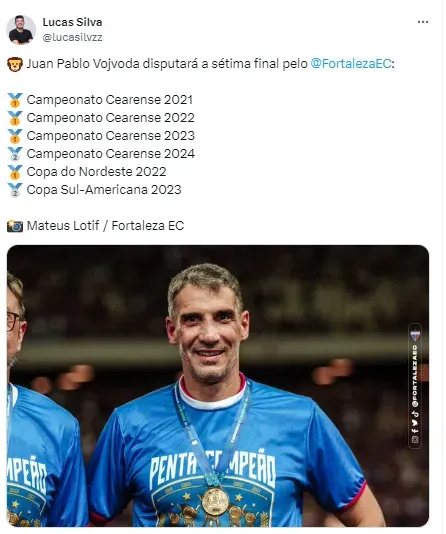Follow the @FortalezaEC mention link
Screen dimensions: 446x534
(x=351, y=64)
